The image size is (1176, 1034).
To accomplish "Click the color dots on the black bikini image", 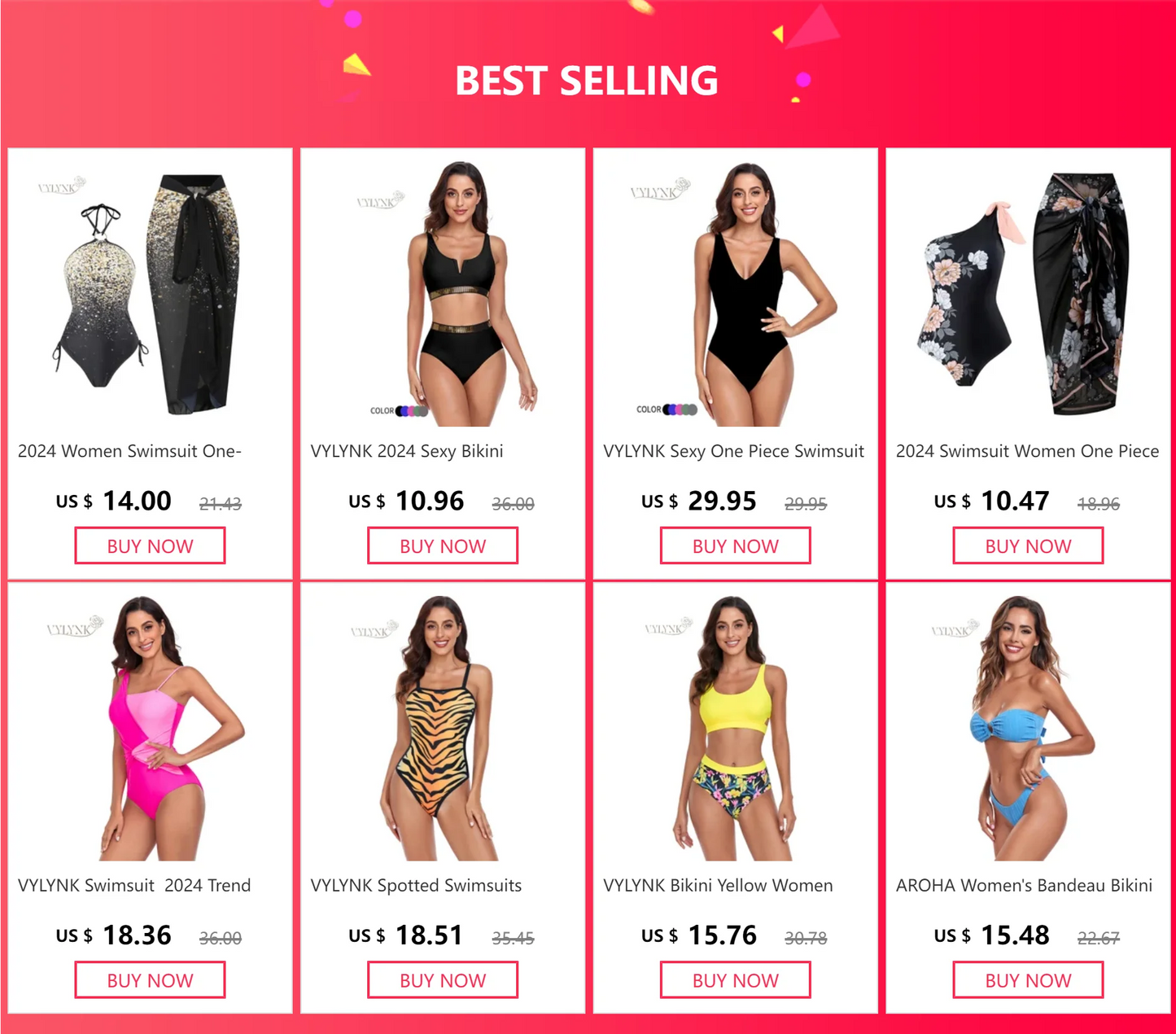I will click(412, 411).
